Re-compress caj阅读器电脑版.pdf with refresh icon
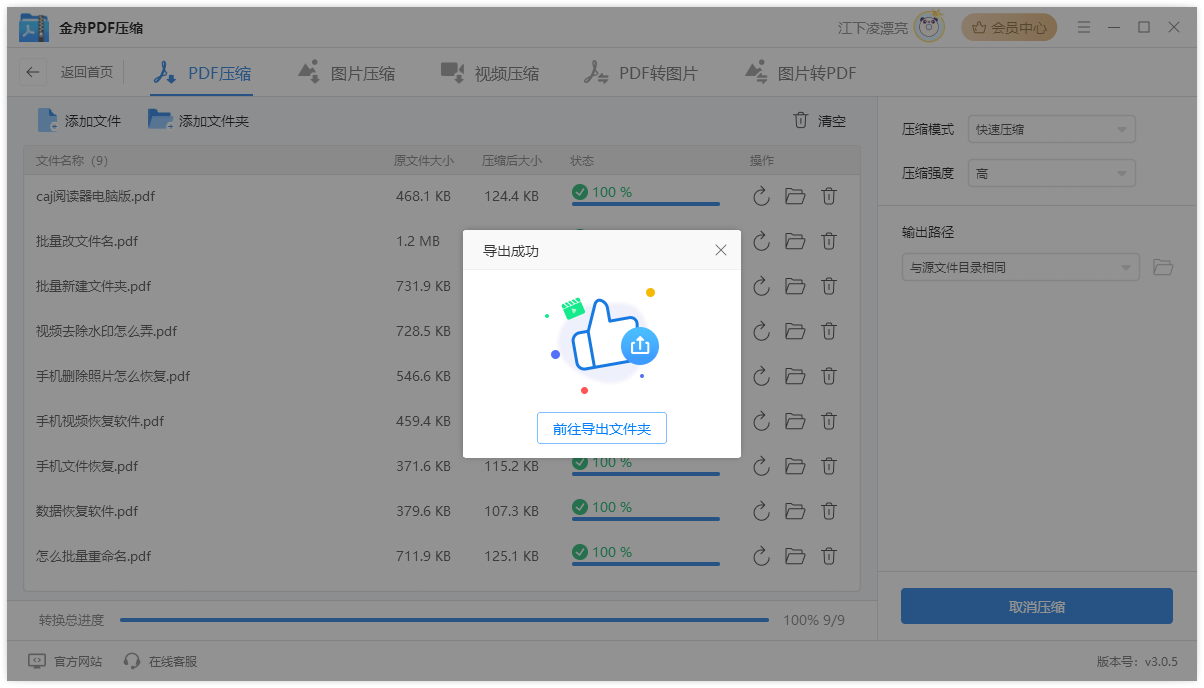Screen dimensions: 1204x688 click(761, 197)
